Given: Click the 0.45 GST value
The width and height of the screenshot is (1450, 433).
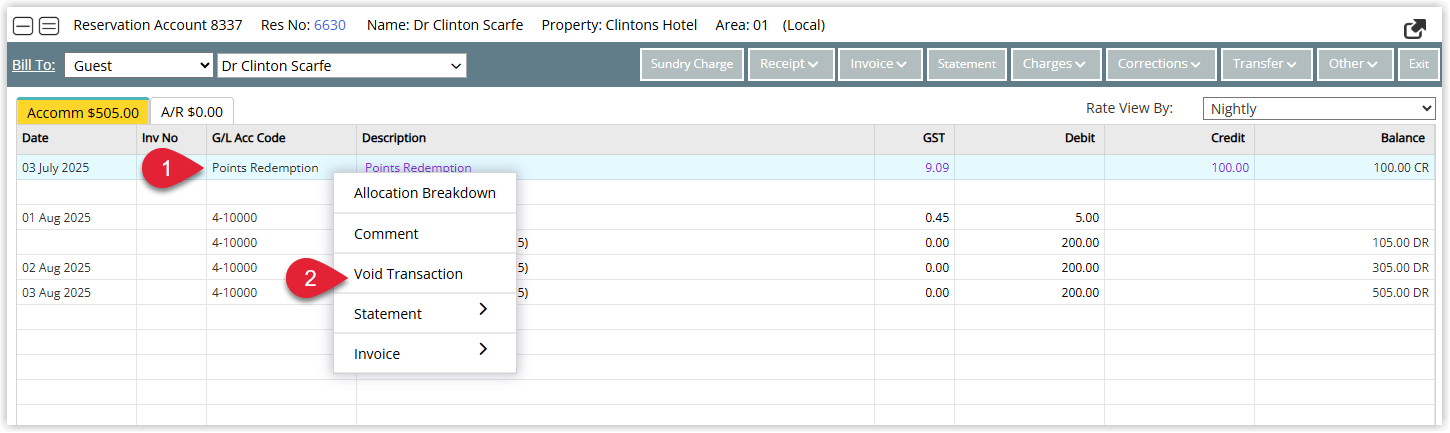Looking at the screenshot, I should coord(937,218).
